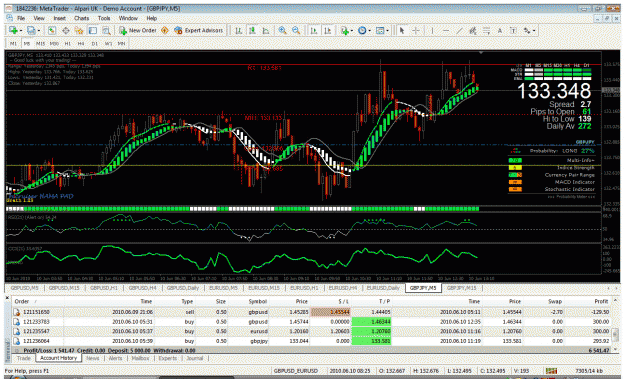Open the Navigator panel with the star folder icon

coord(79,30)
